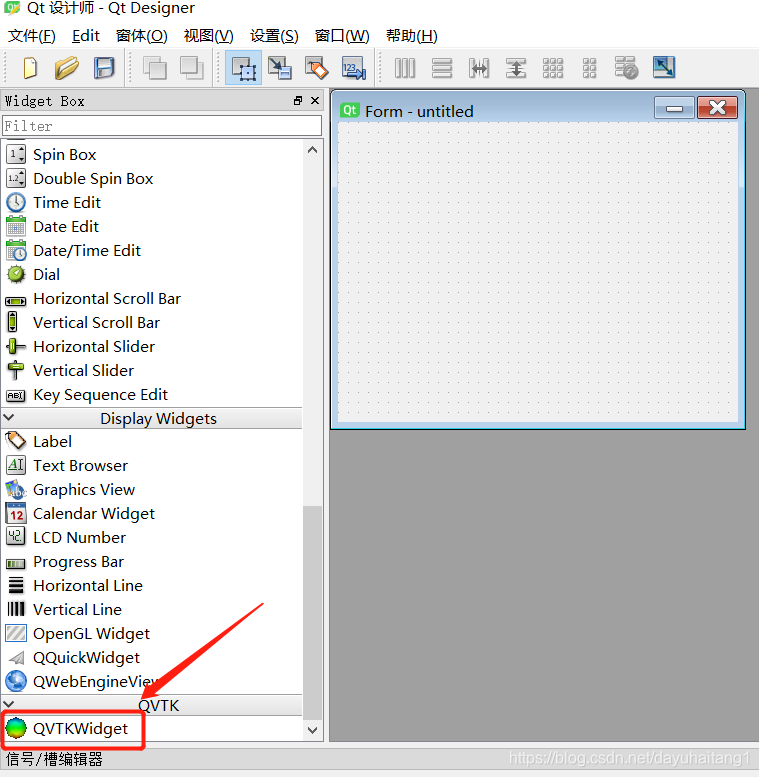759x777 pixels.
Task: Close the Form - untitled window
Action: [x=717, y=108]
